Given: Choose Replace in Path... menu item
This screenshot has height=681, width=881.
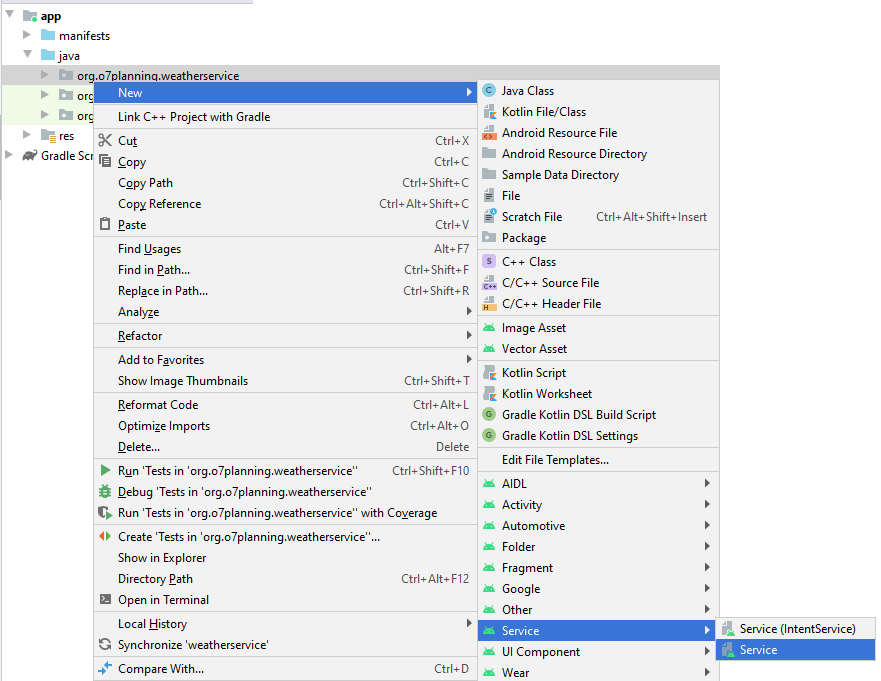Looking at the screenshot, I should pos(285,290).
